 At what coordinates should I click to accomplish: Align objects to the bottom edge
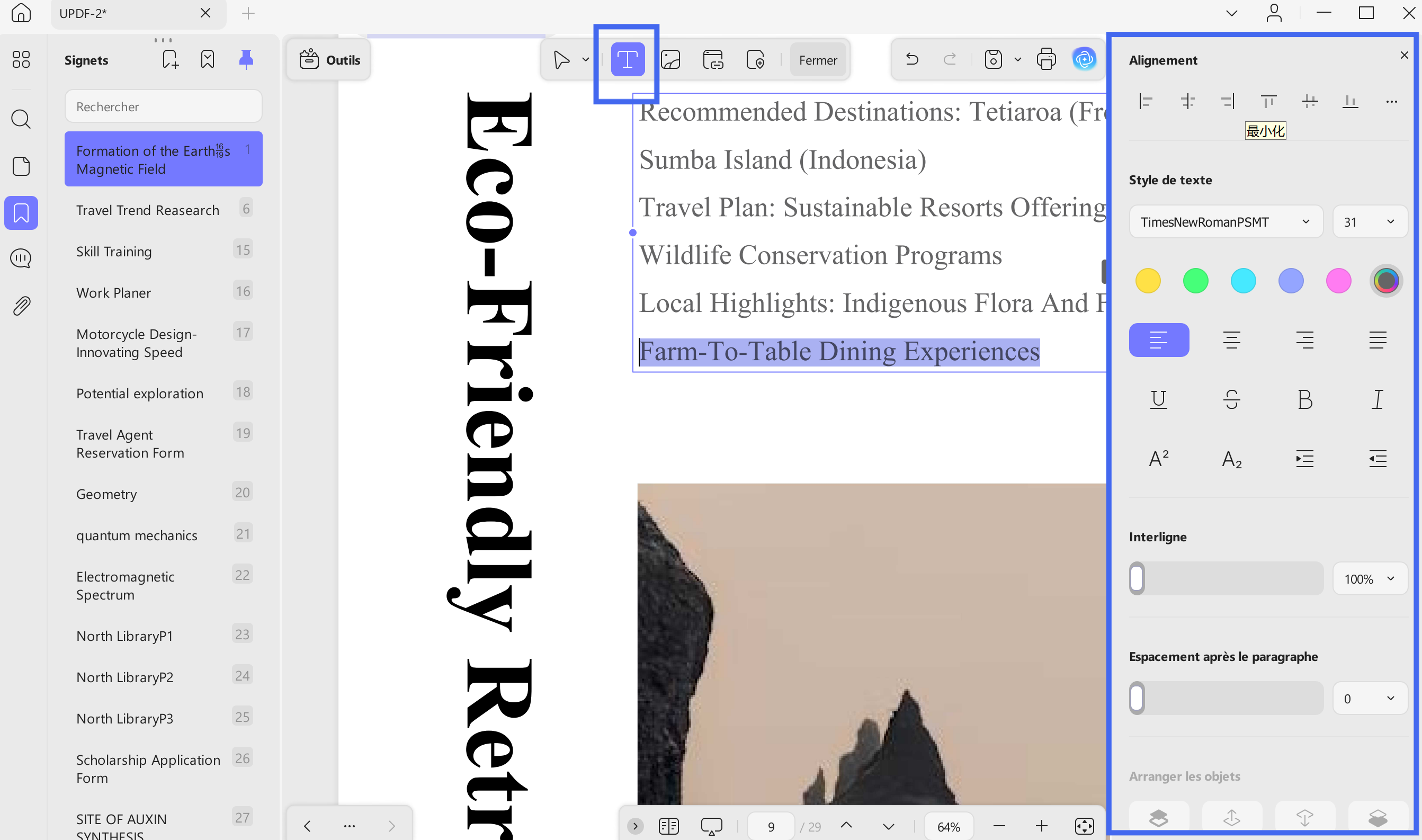coord(1351,102)
